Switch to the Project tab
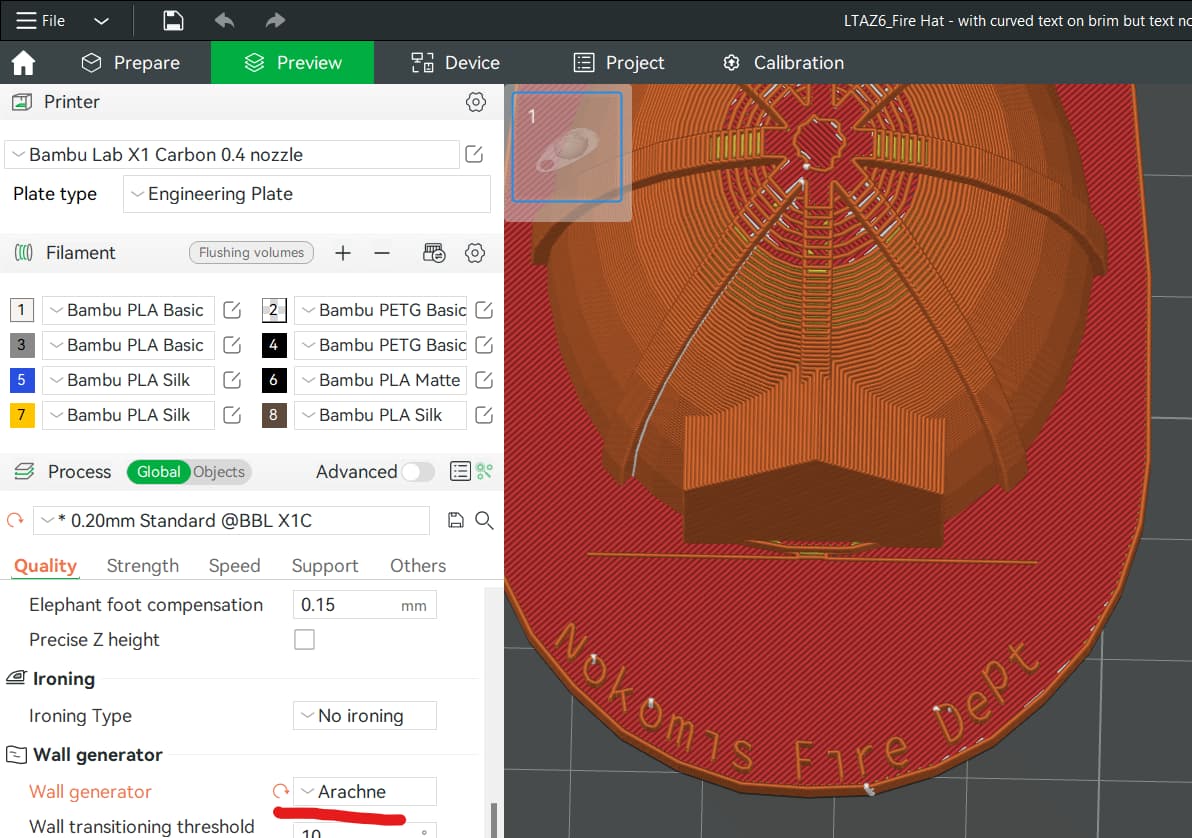 pyautogui.click(x=619, y=62)
